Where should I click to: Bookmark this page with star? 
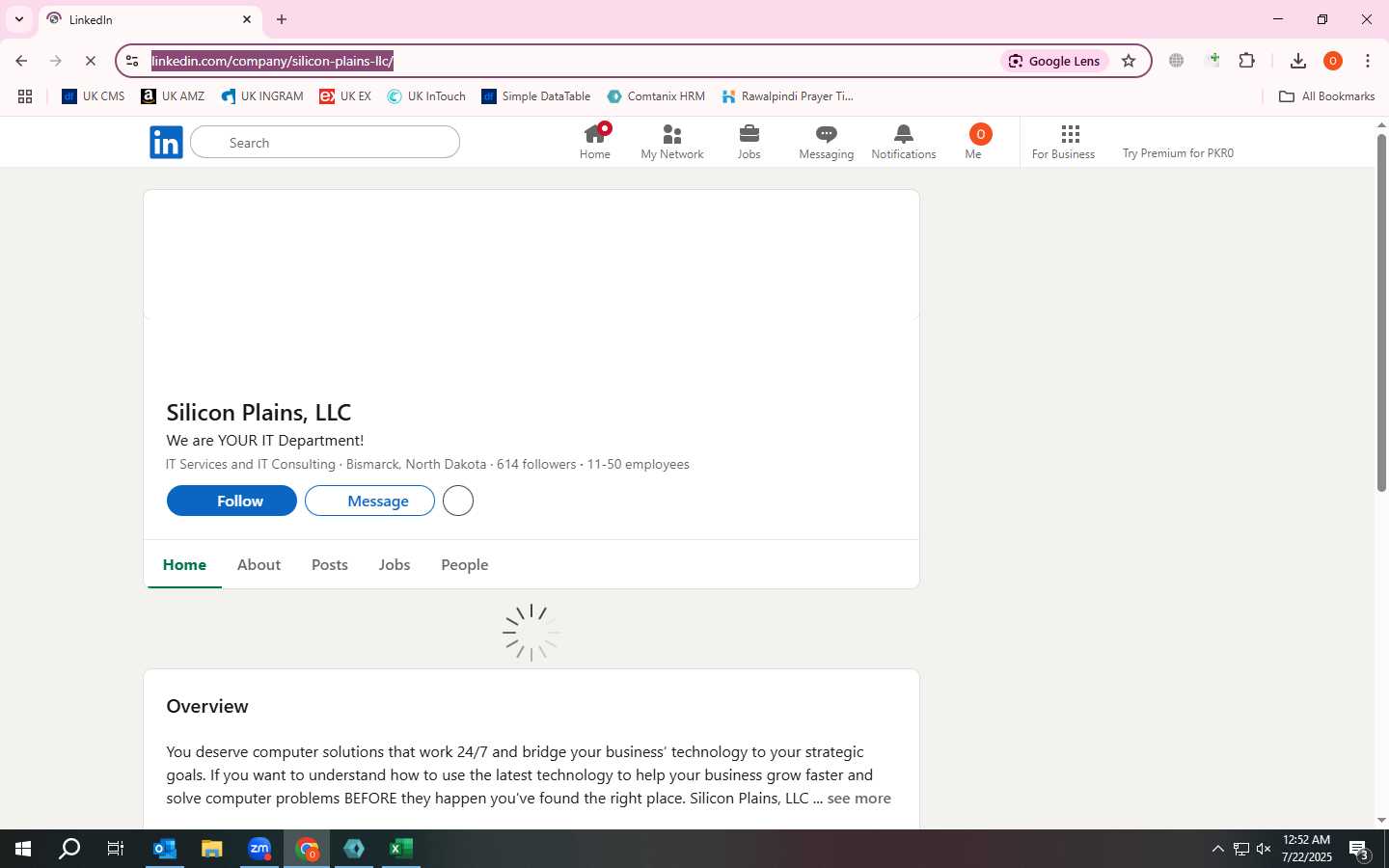(x=1129, y=61)
